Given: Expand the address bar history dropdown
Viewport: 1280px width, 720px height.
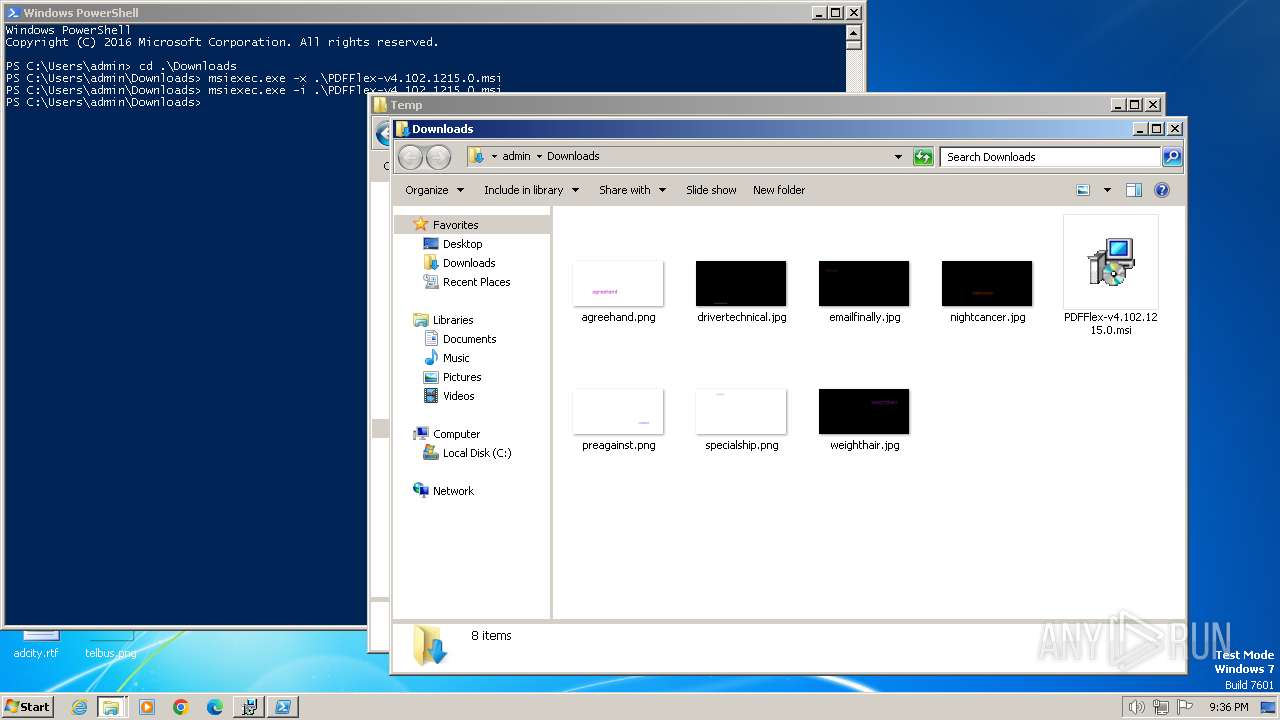Looking at the screenshot, I should 898,157.
